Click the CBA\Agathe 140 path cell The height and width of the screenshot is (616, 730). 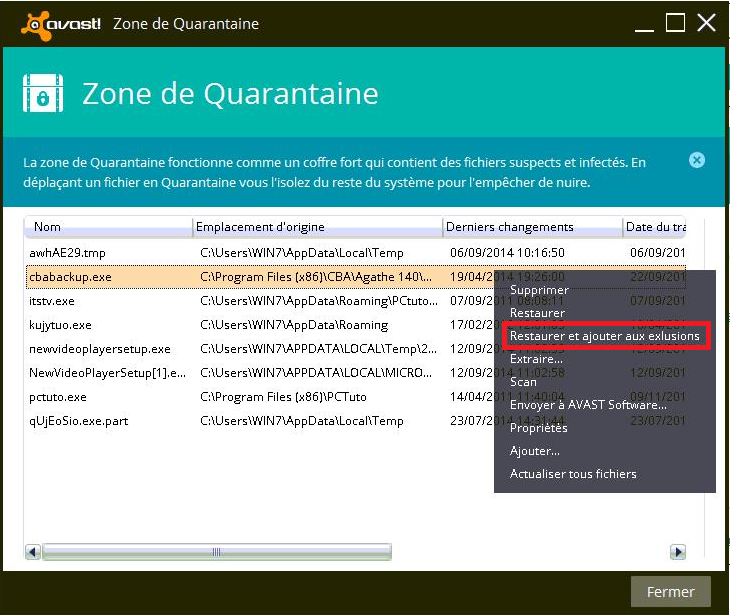(x=316, y=277)
